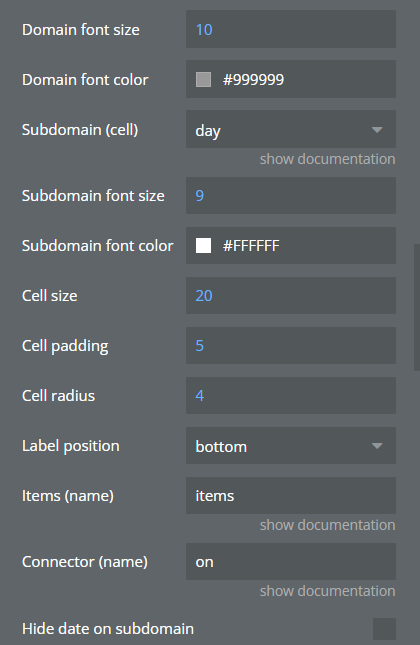Select the Subdomain font size field
The image size is (420, 645).
291,195
